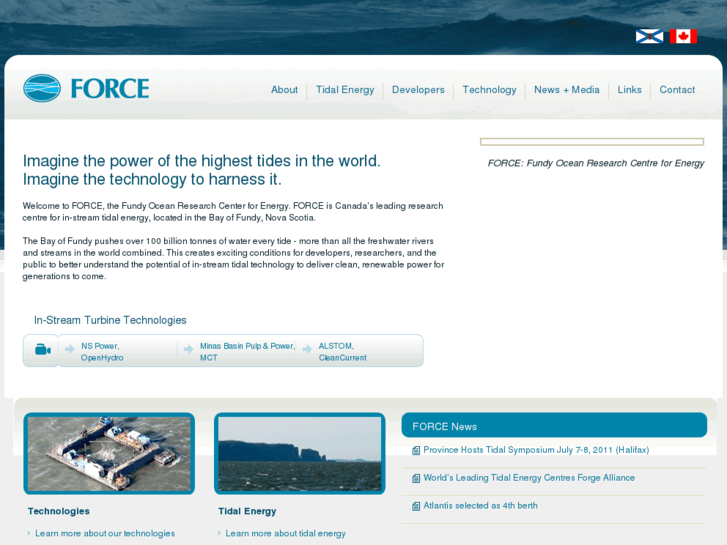The image size is (727, 545).
Task: Click the Technologies heading
Action: (58, 511)
